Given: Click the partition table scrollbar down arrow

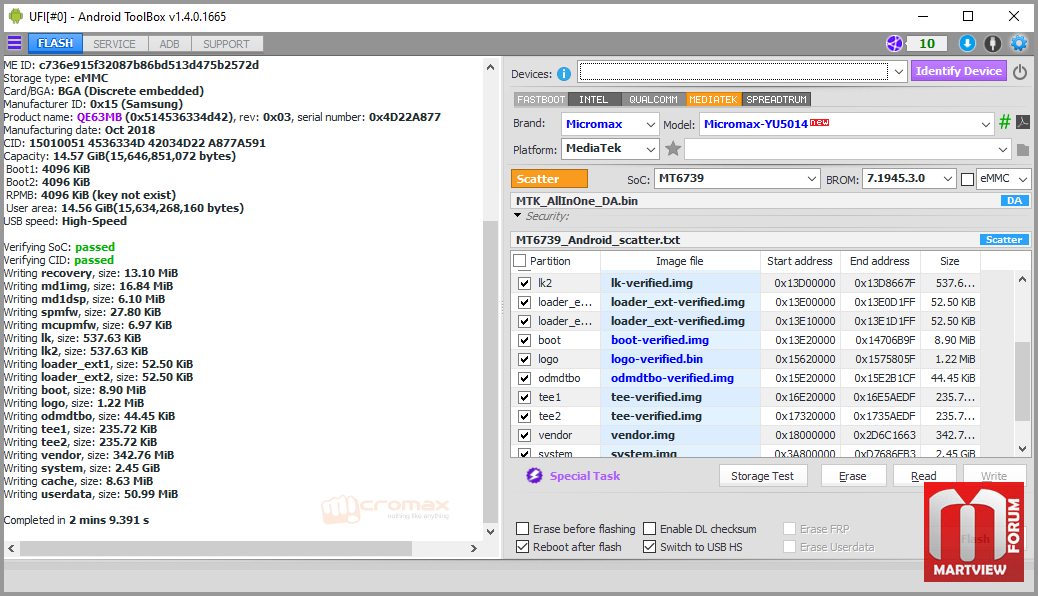Looking at the screenshot, I should coord(1023,449).
